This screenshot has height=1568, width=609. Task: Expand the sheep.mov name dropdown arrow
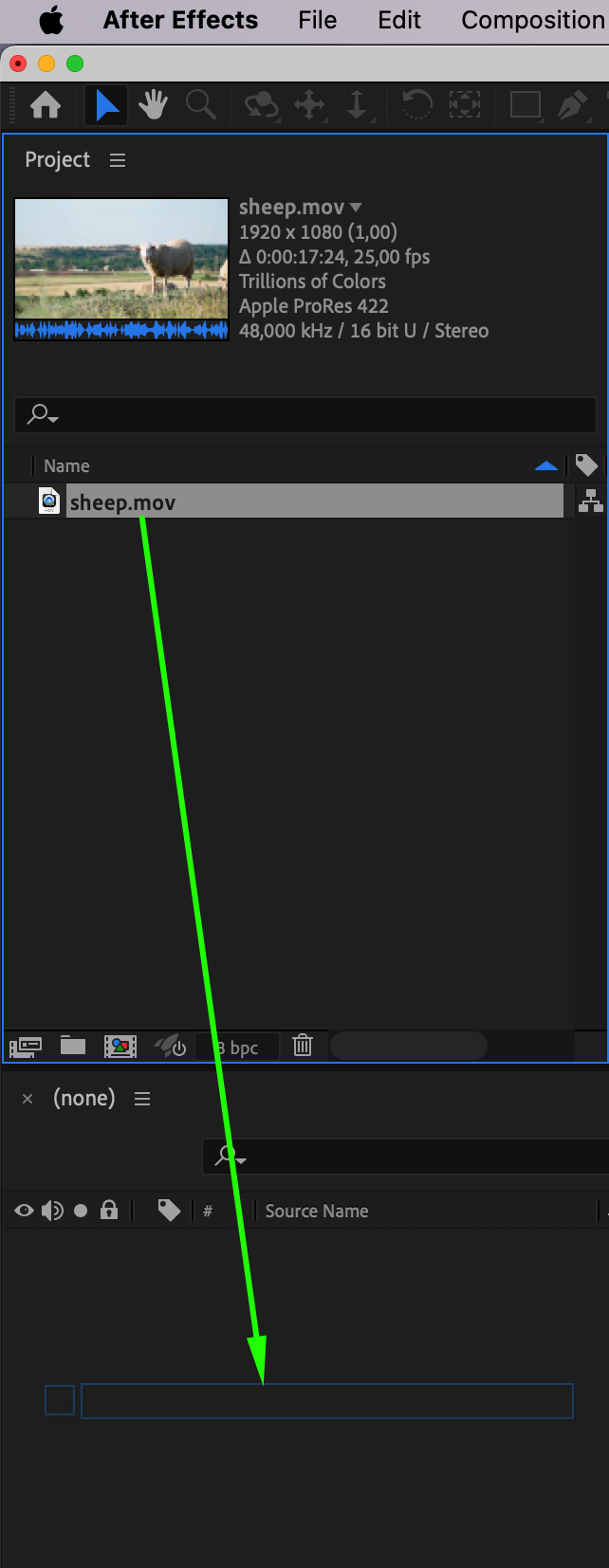pyautogui.click(x=356, y=207)
